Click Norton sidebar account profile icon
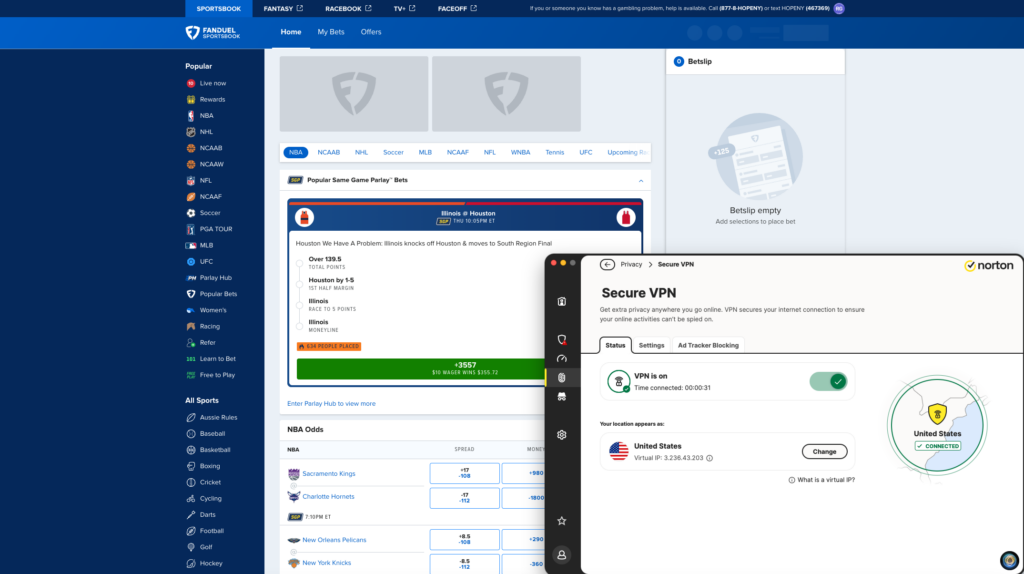Viewport: 1024px width, 574px height. point(562,555)
